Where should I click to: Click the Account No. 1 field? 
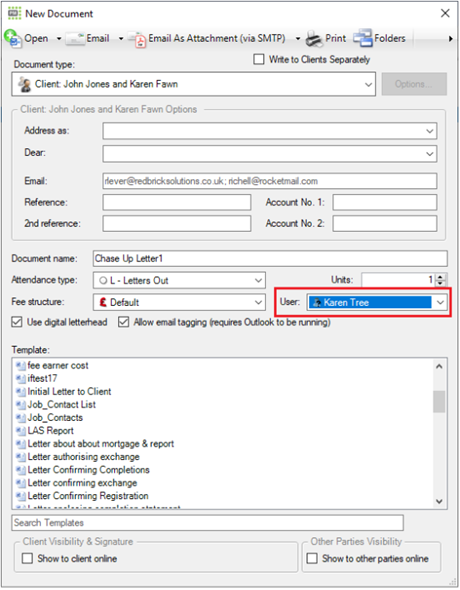click(385, 202)
